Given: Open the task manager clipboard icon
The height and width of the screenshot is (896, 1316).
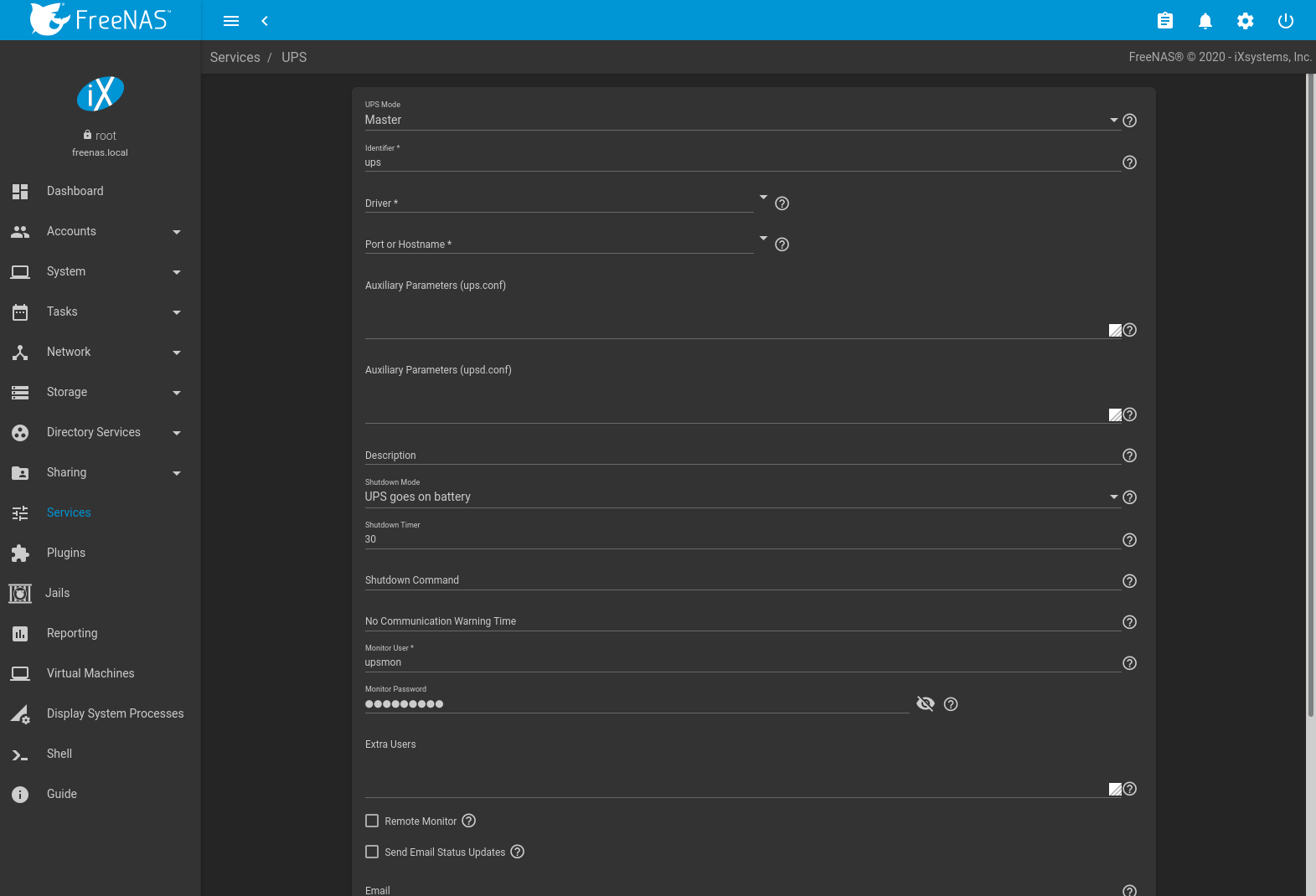Looking at the screenshot, I should [1164, 21].
